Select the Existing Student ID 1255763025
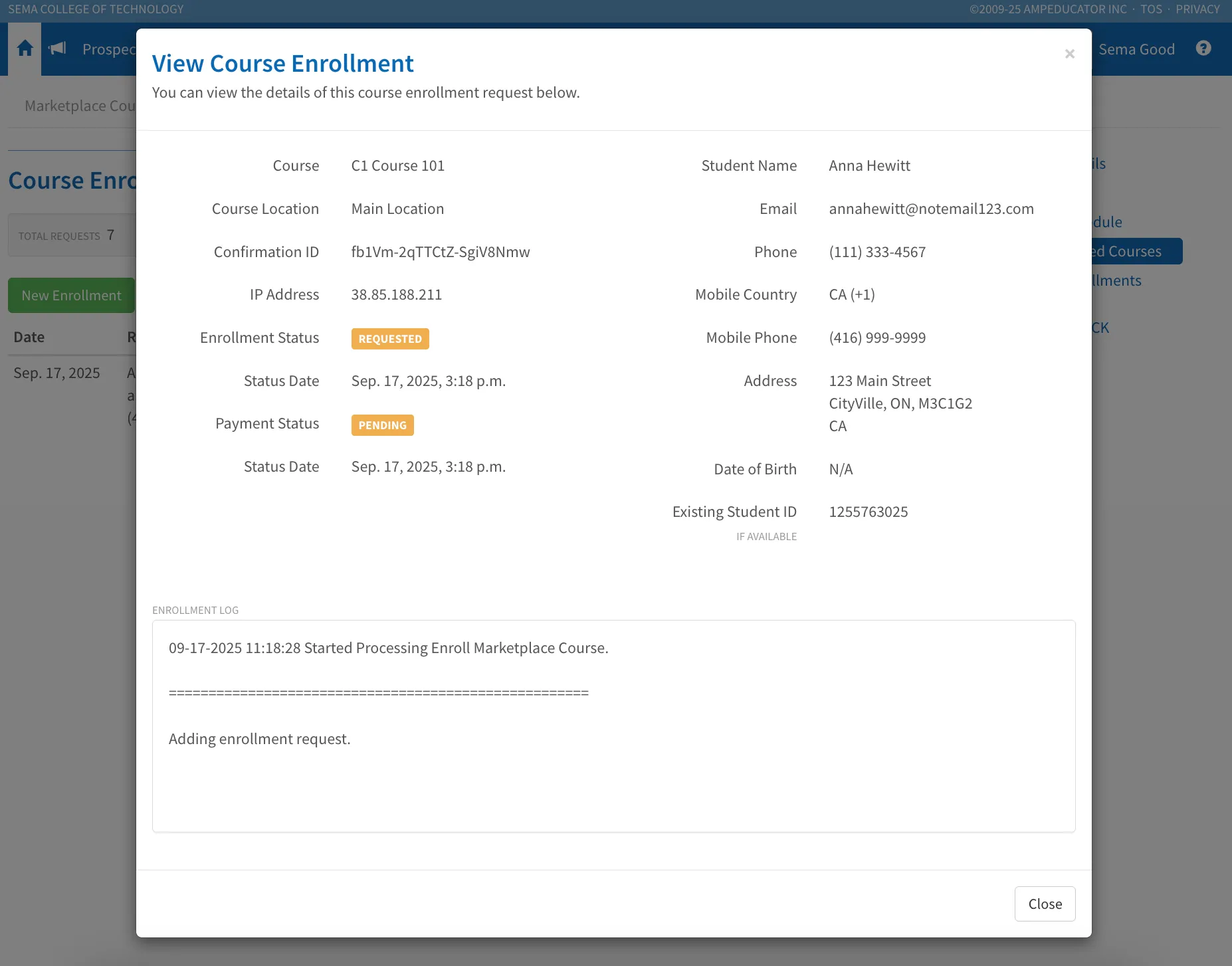Image resolution: width=1232 pixels, height=966 pixels. coord(868,512)
